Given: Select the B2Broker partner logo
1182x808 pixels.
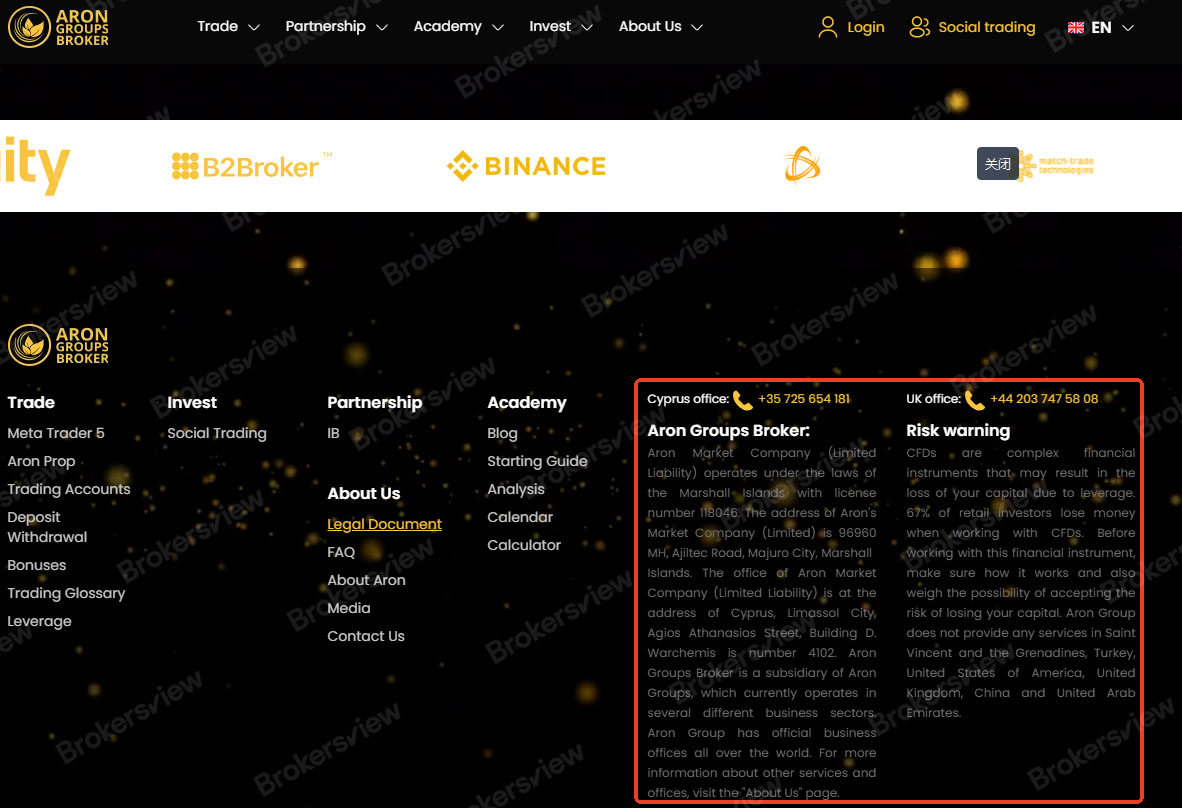Looking at the screenshot, I should pyautogui.click(x=250, y=165).
